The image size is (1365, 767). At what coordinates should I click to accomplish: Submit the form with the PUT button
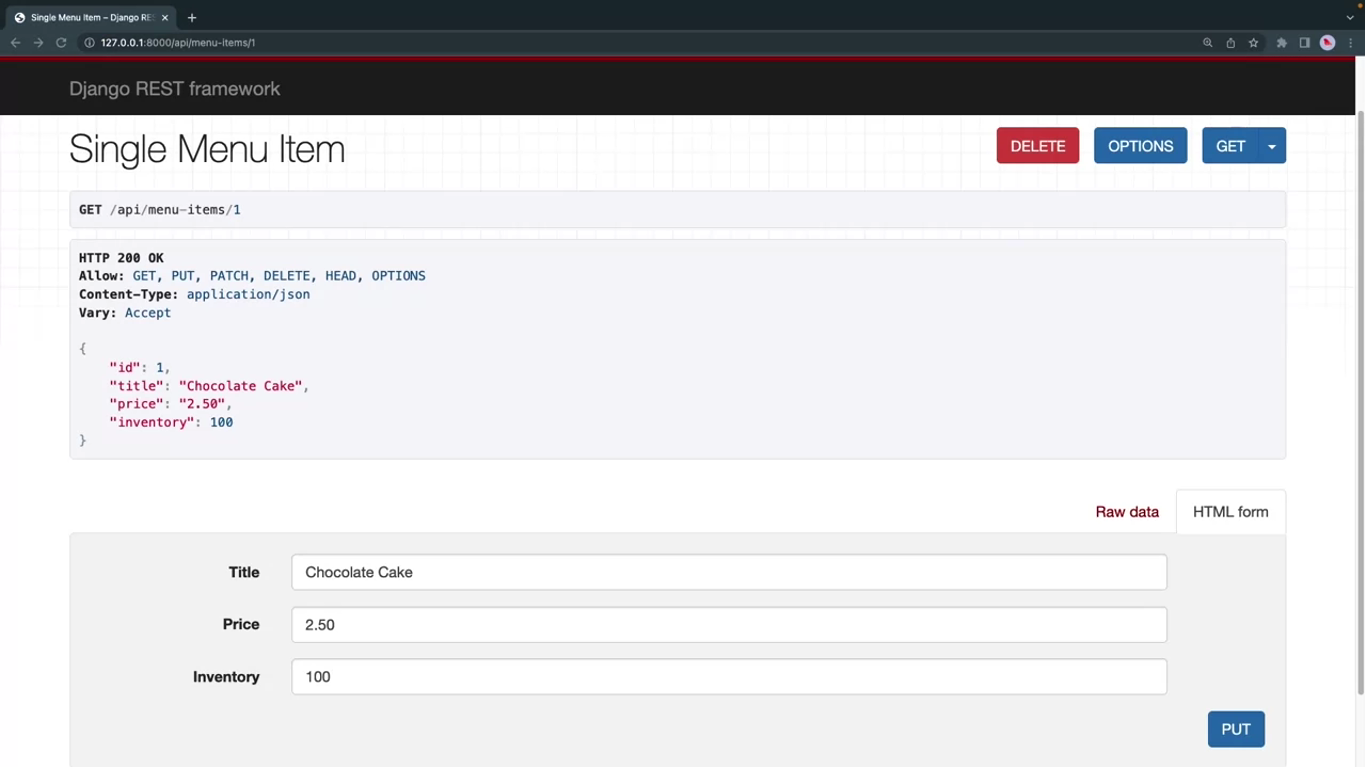pyautogui.click(x=1236, y=729)
